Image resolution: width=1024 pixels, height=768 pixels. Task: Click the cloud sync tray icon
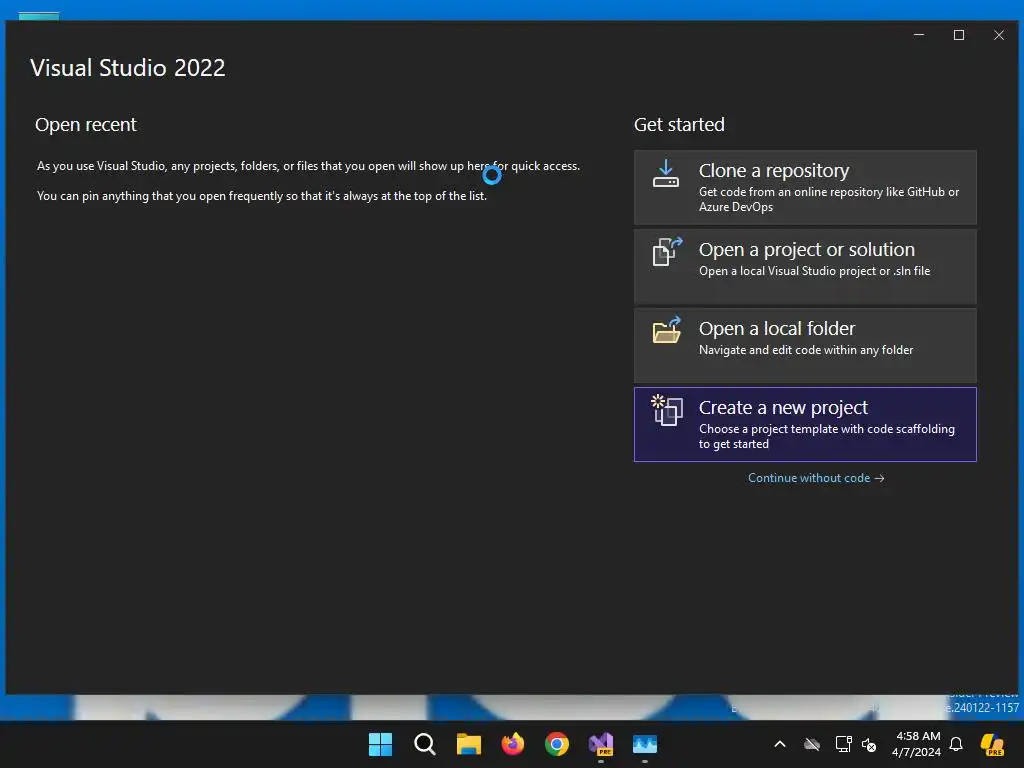(812, 744)
